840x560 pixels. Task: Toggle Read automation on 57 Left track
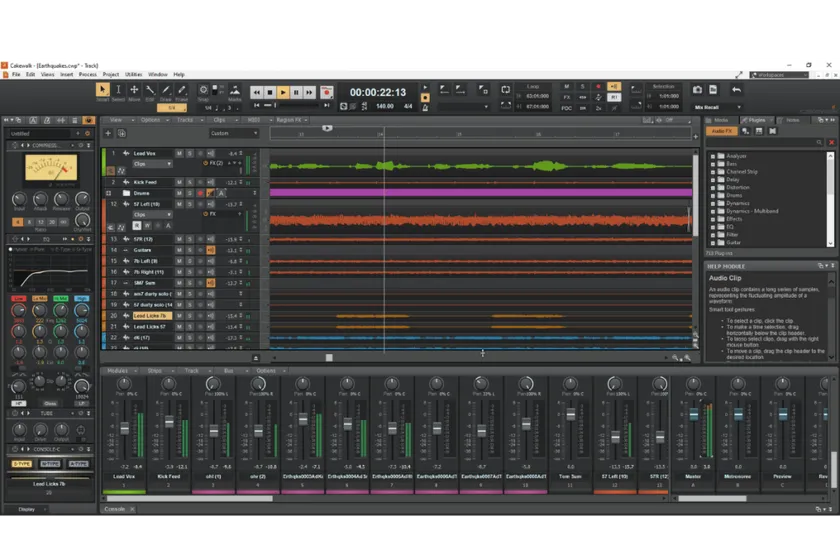point(137,226)
